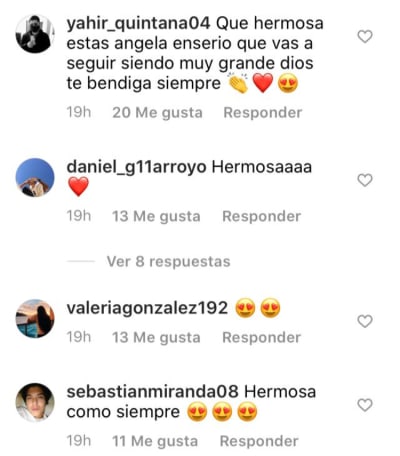Open 11 Me gusta likes list

(155, 441)
